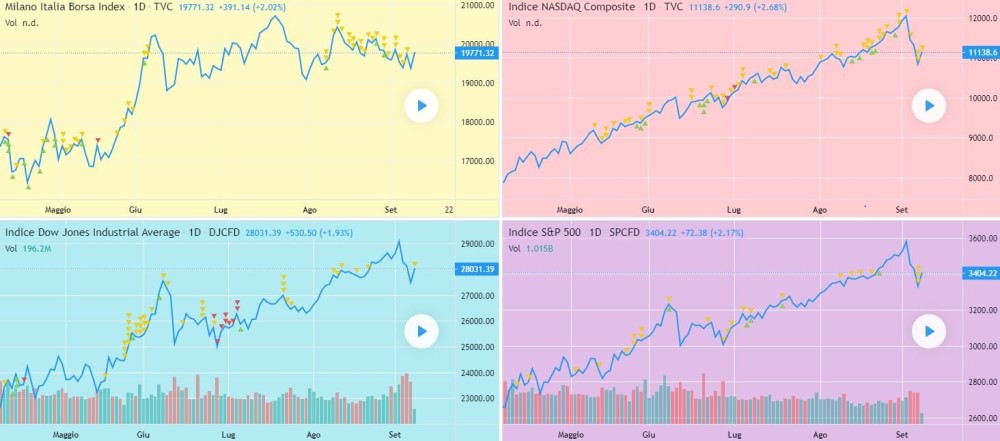
Task: Click the Lug label on NASDAQ time axis
Action: (x=734, y=210)
